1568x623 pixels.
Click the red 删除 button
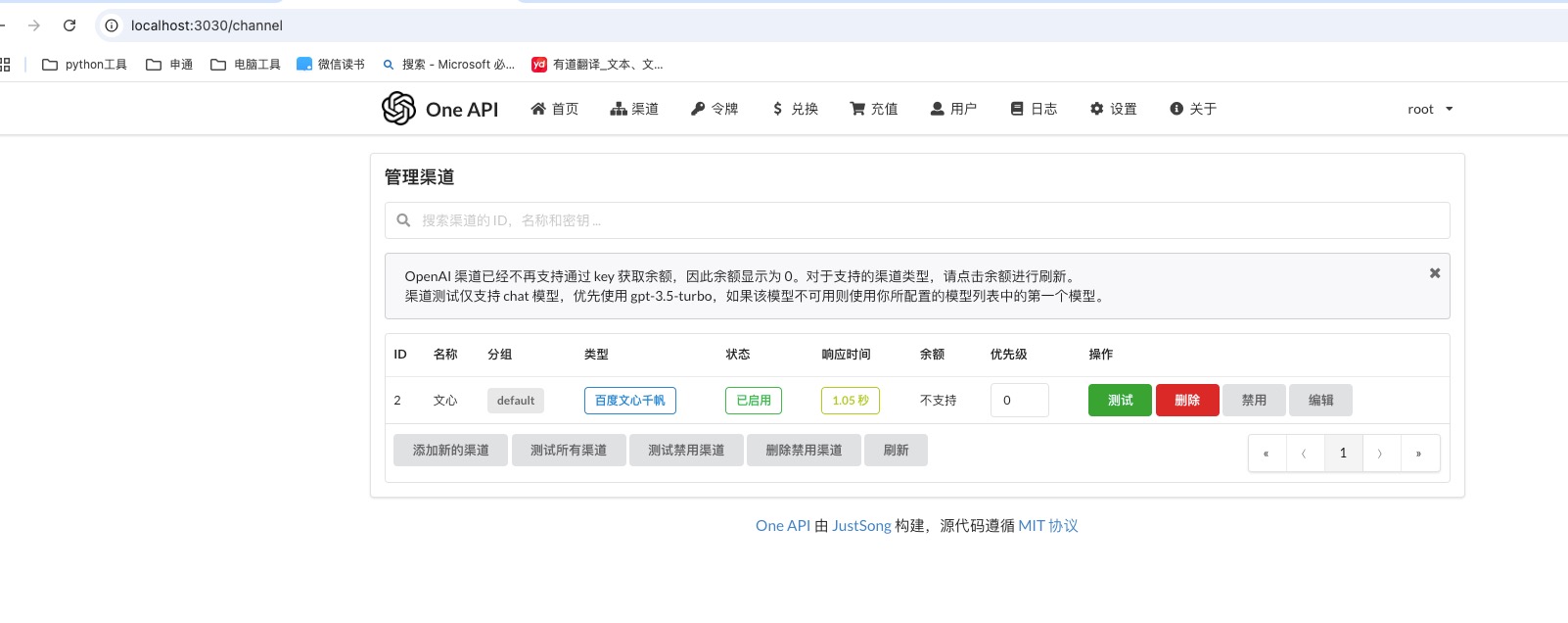(x=1186, y=400)
